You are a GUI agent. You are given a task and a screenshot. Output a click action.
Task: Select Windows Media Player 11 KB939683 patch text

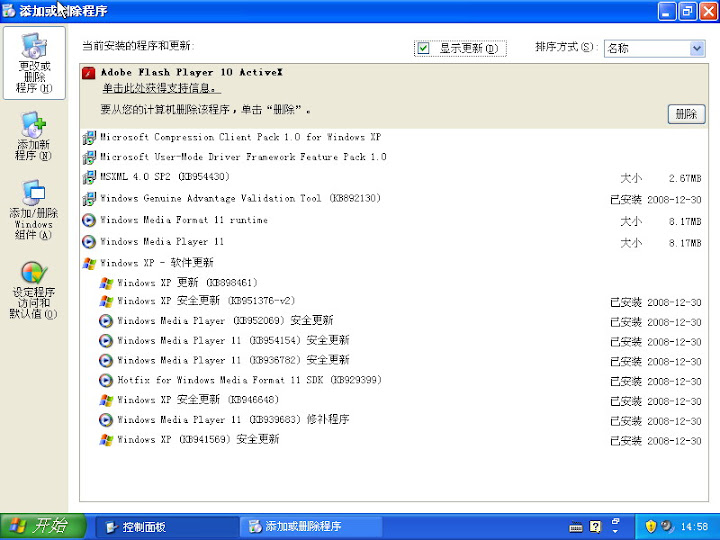tap(233, 420)
